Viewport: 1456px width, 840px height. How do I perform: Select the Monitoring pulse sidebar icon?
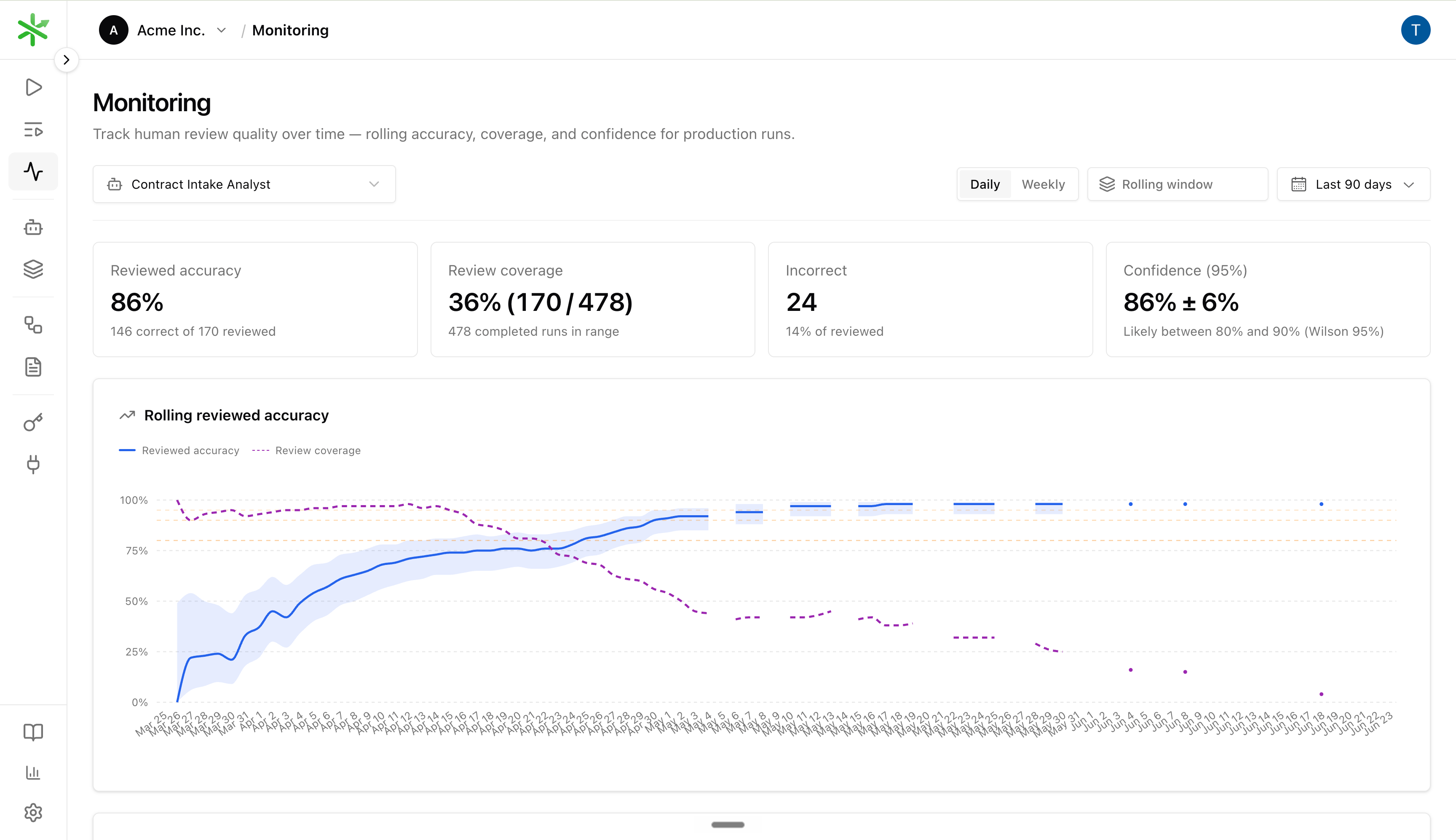click(33, 171)
